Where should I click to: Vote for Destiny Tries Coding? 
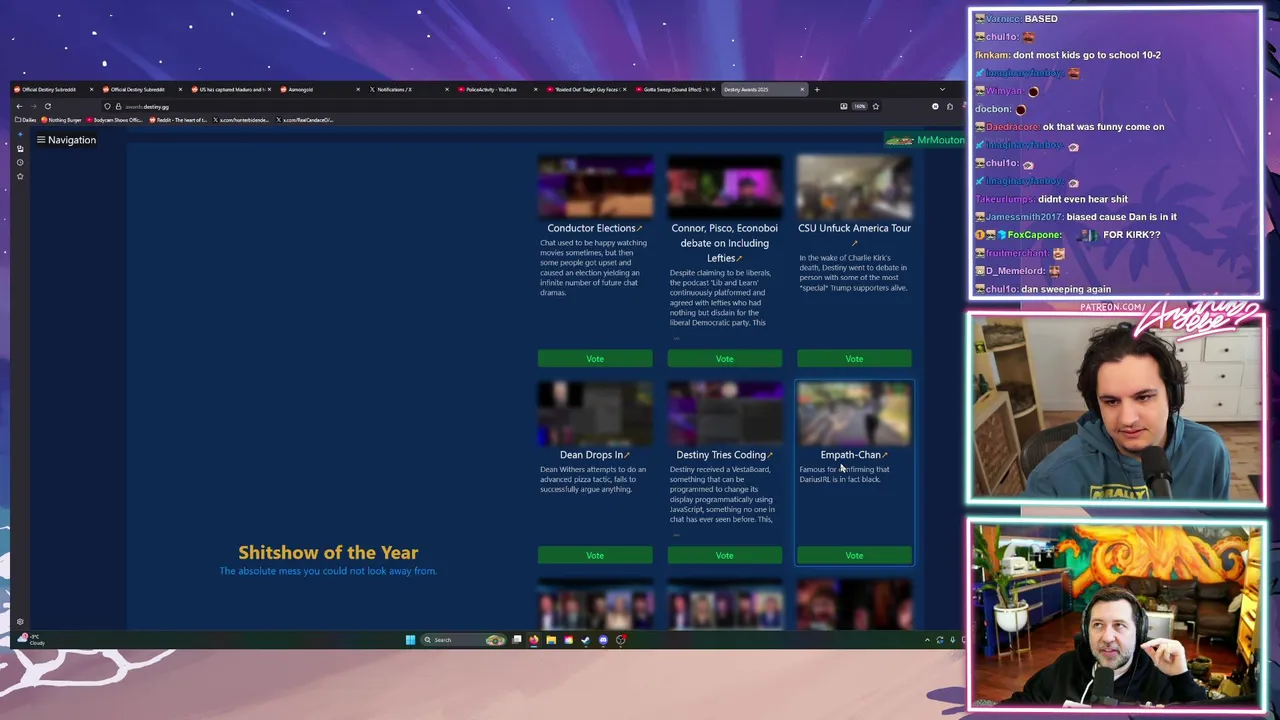coord(725,556)
